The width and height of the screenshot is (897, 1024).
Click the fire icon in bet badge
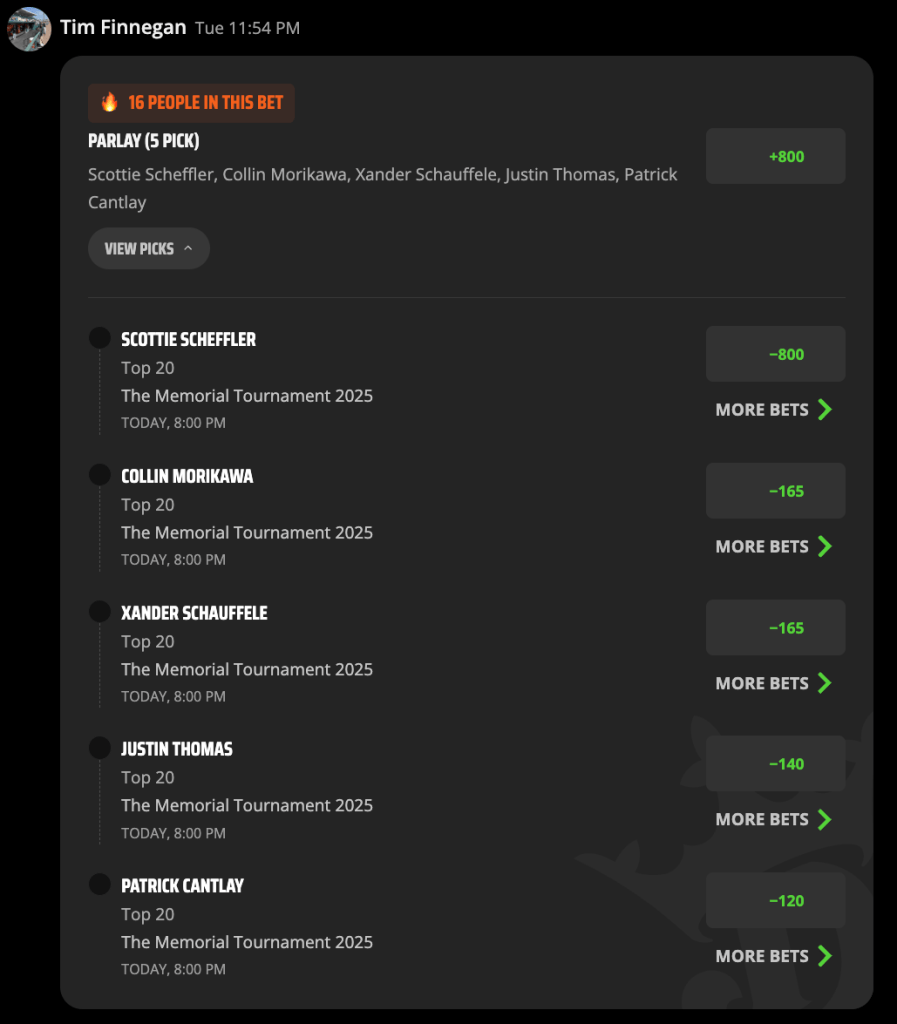[x=110, y=103]
